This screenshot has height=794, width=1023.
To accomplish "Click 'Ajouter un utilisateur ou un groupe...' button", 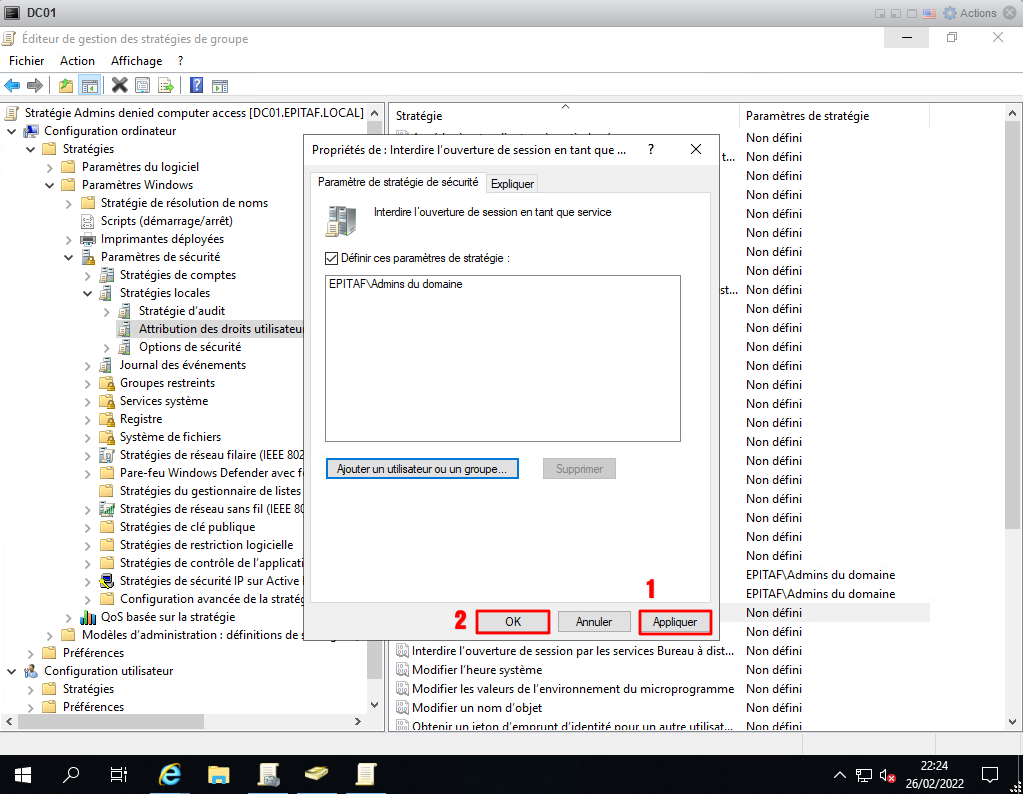I will (x=422, y=468).
